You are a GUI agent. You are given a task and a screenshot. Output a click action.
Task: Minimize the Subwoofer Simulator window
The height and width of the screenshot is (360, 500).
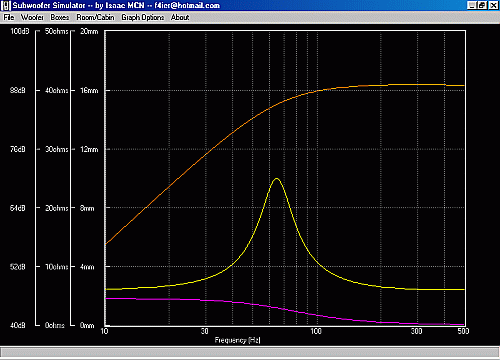tap(471, 5)
